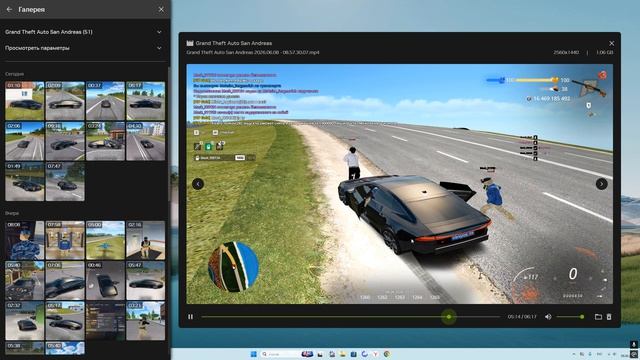Close the video player window
This screenshot has width=640, height=360.
pos(611,43)
